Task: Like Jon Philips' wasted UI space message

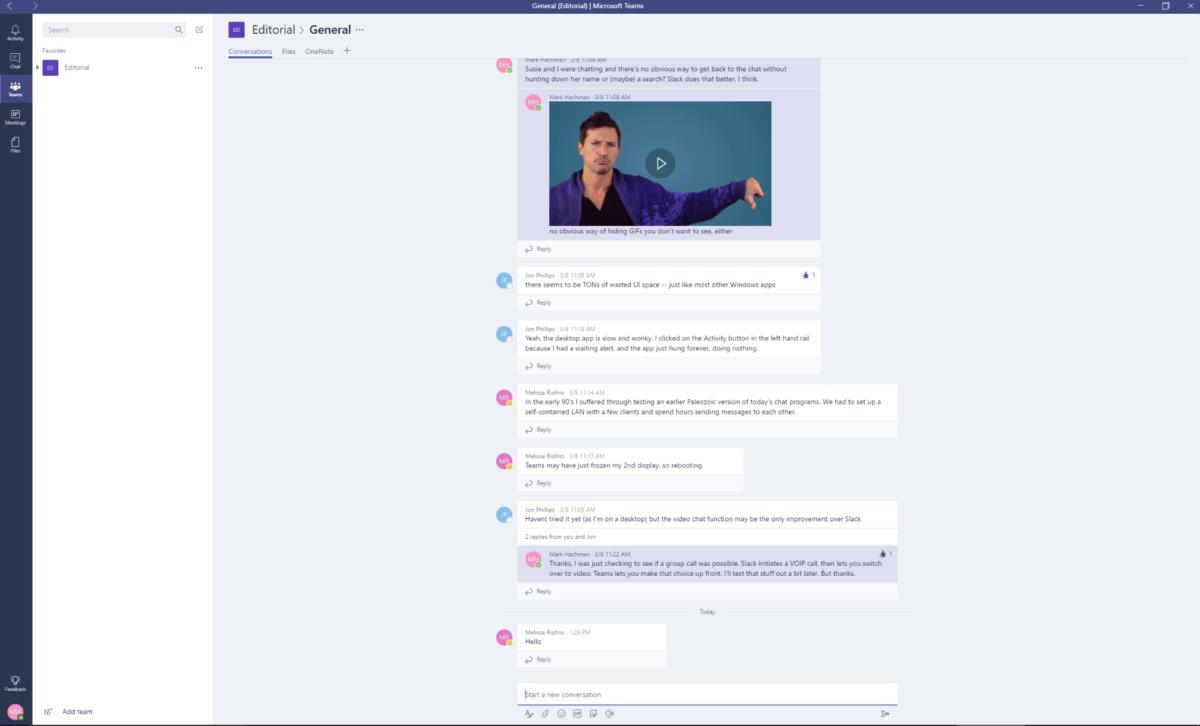Action: (x=806, y=275)
